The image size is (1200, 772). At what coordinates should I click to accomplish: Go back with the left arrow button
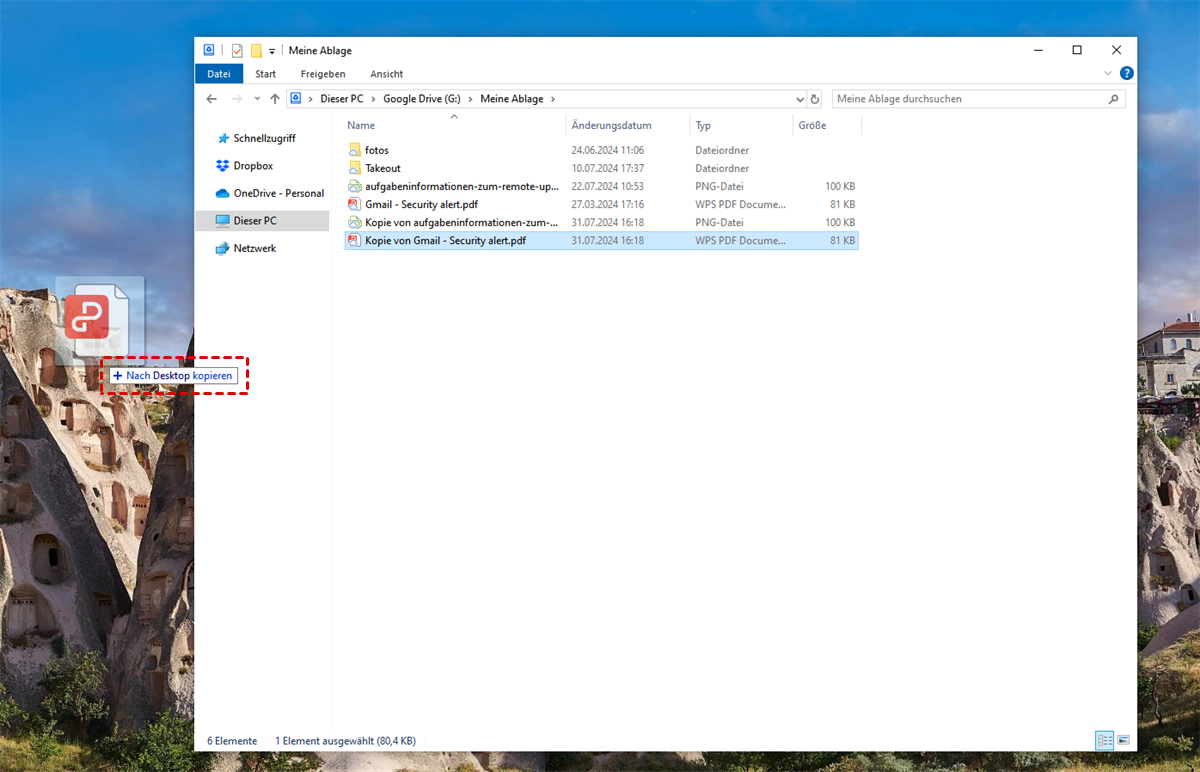(x=212, y=99)
